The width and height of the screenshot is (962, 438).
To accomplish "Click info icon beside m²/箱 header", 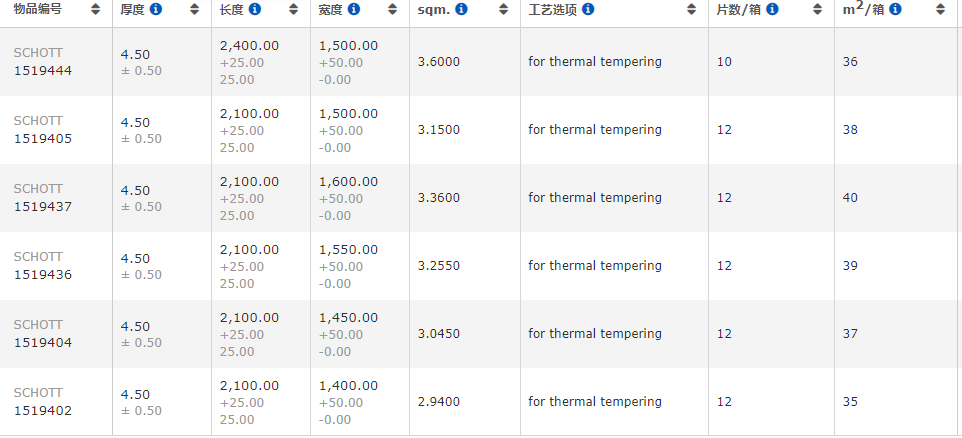I will tap(895, 9).
